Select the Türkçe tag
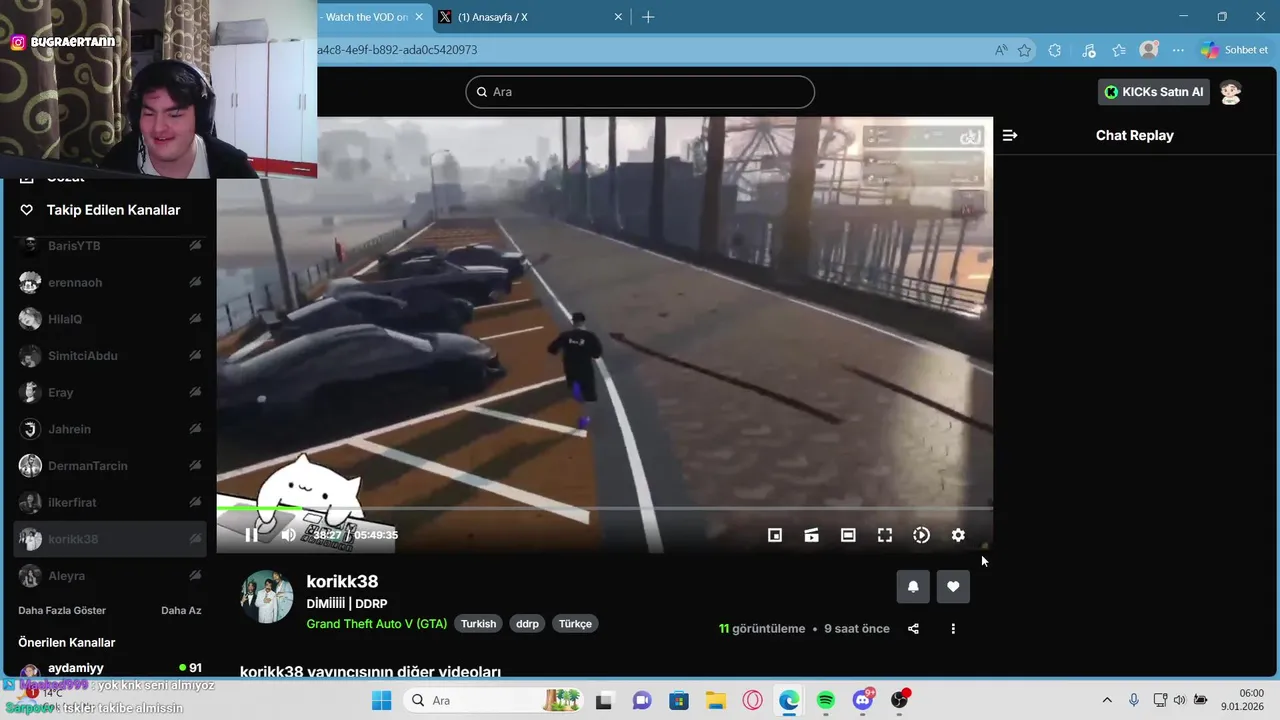1280x720 pixels. (x=575, y=623)
